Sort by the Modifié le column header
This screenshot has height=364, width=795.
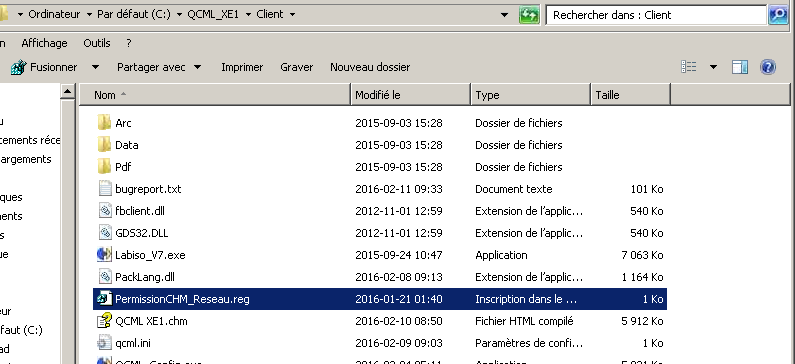(x=411, y=95)
